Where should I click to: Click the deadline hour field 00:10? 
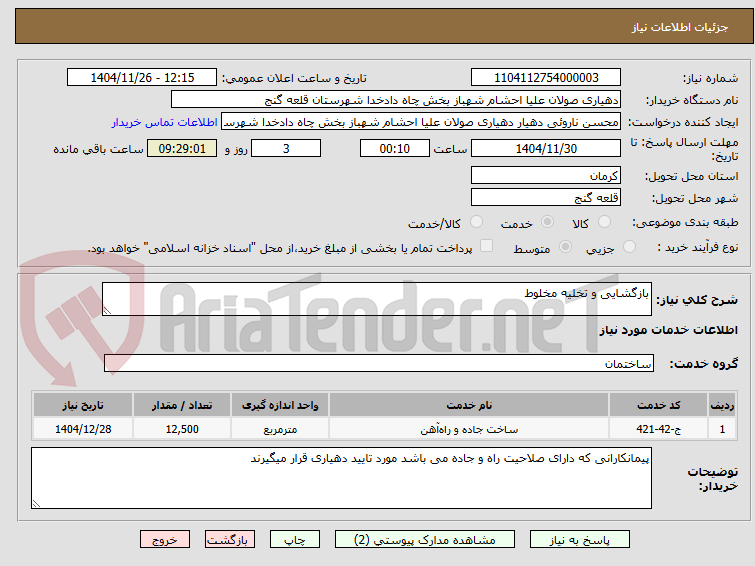tap(395, 148)
